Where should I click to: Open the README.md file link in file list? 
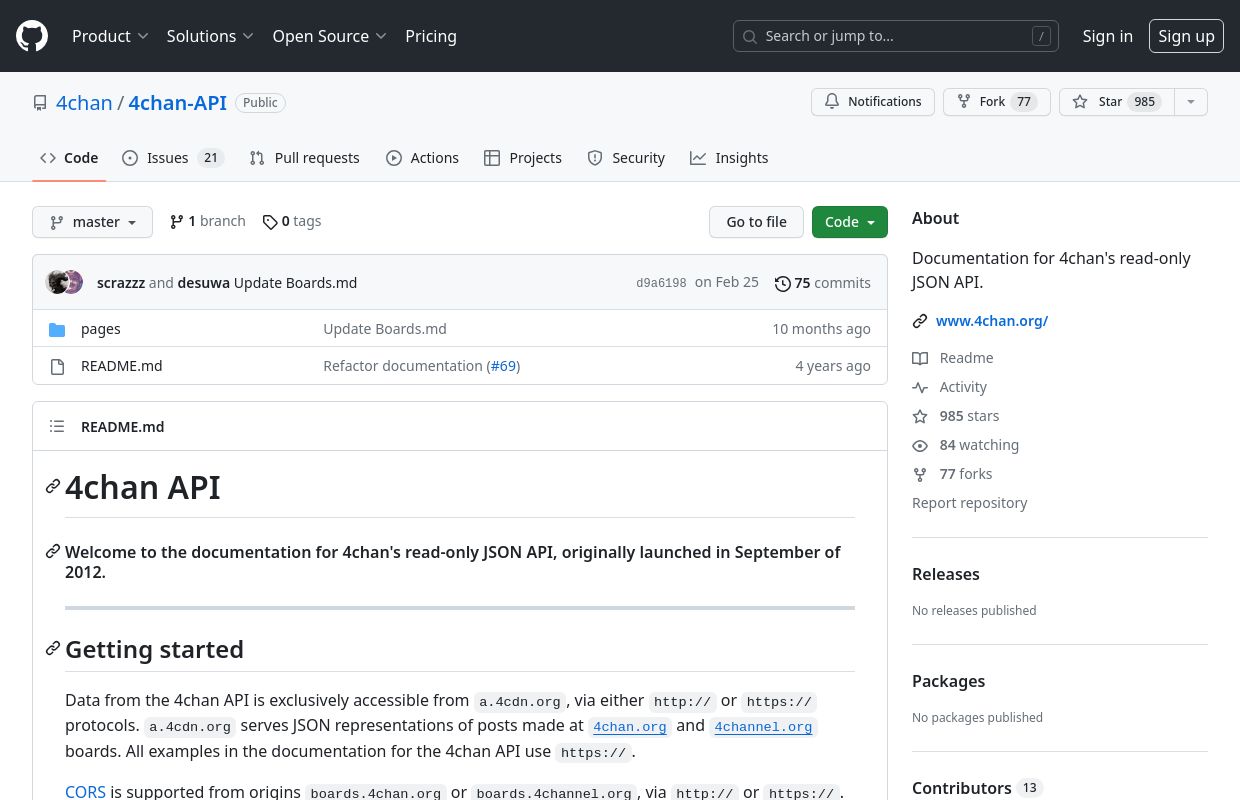coord(121,366)
